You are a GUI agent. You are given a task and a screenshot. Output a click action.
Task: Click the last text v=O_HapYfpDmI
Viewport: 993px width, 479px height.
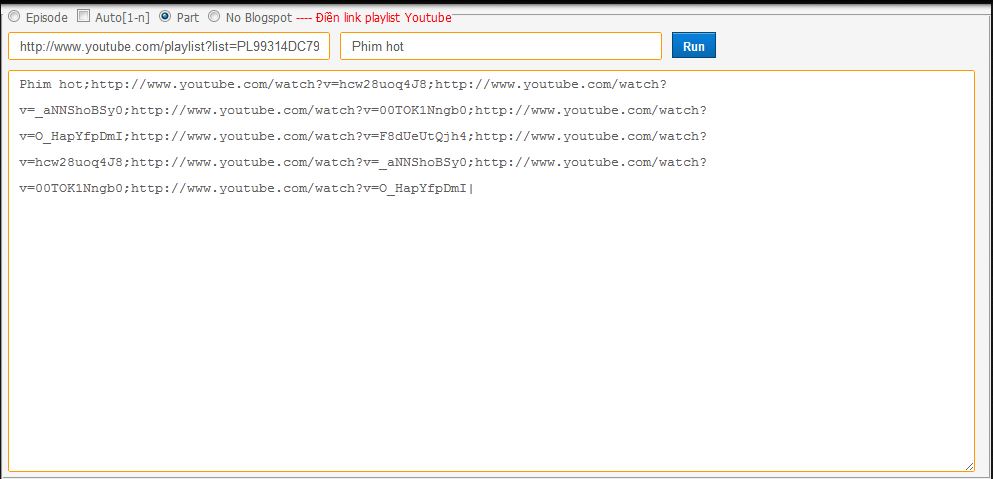pyautogui.click(x=415, y=188)
